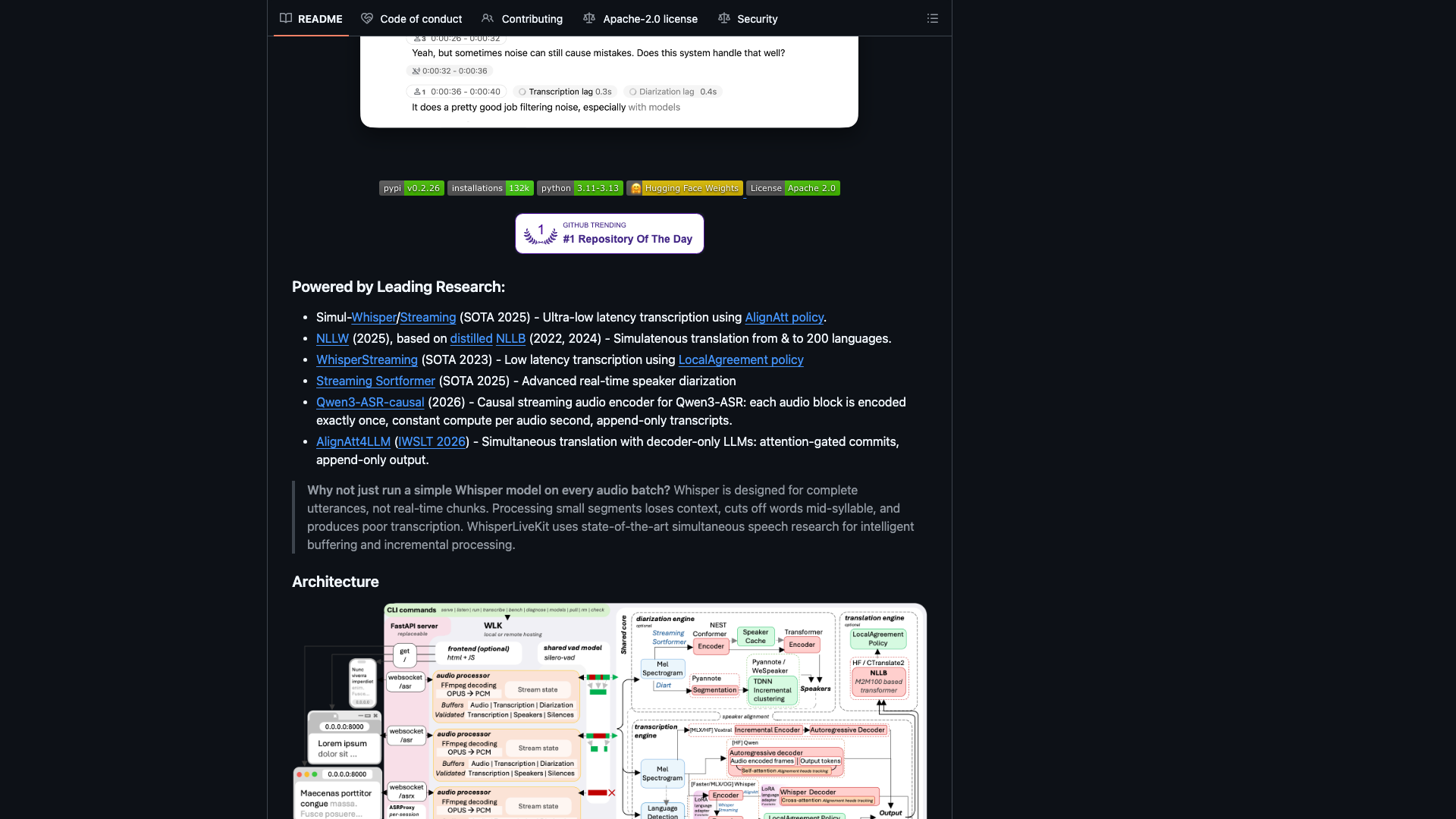1456x819 pixels.
Task: Open the Hugging Face Weights badge
Action: (x=685, y=188)
